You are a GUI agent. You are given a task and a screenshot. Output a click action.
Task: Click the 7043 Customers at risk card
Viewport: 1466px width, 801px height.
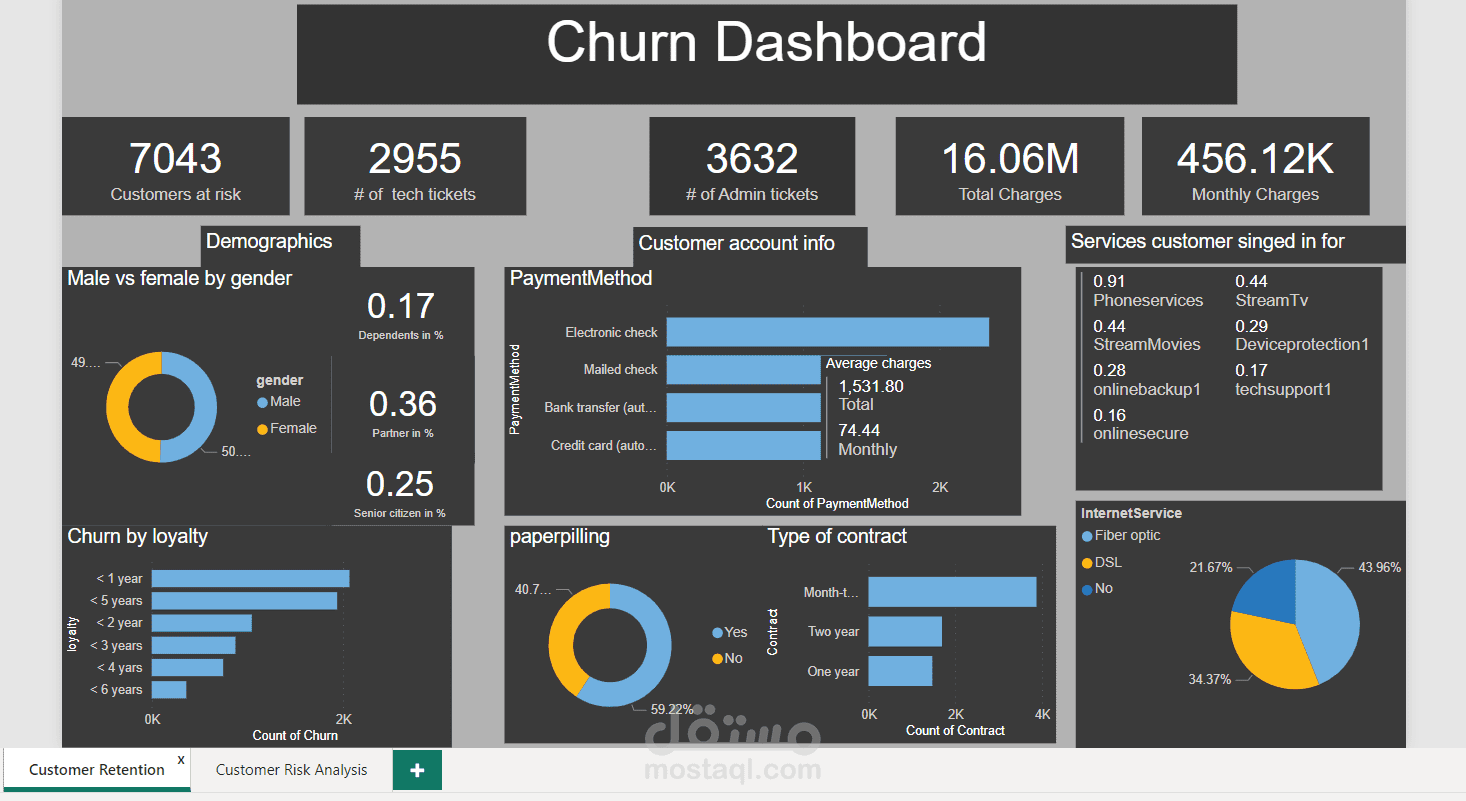(x=176, y=166)
